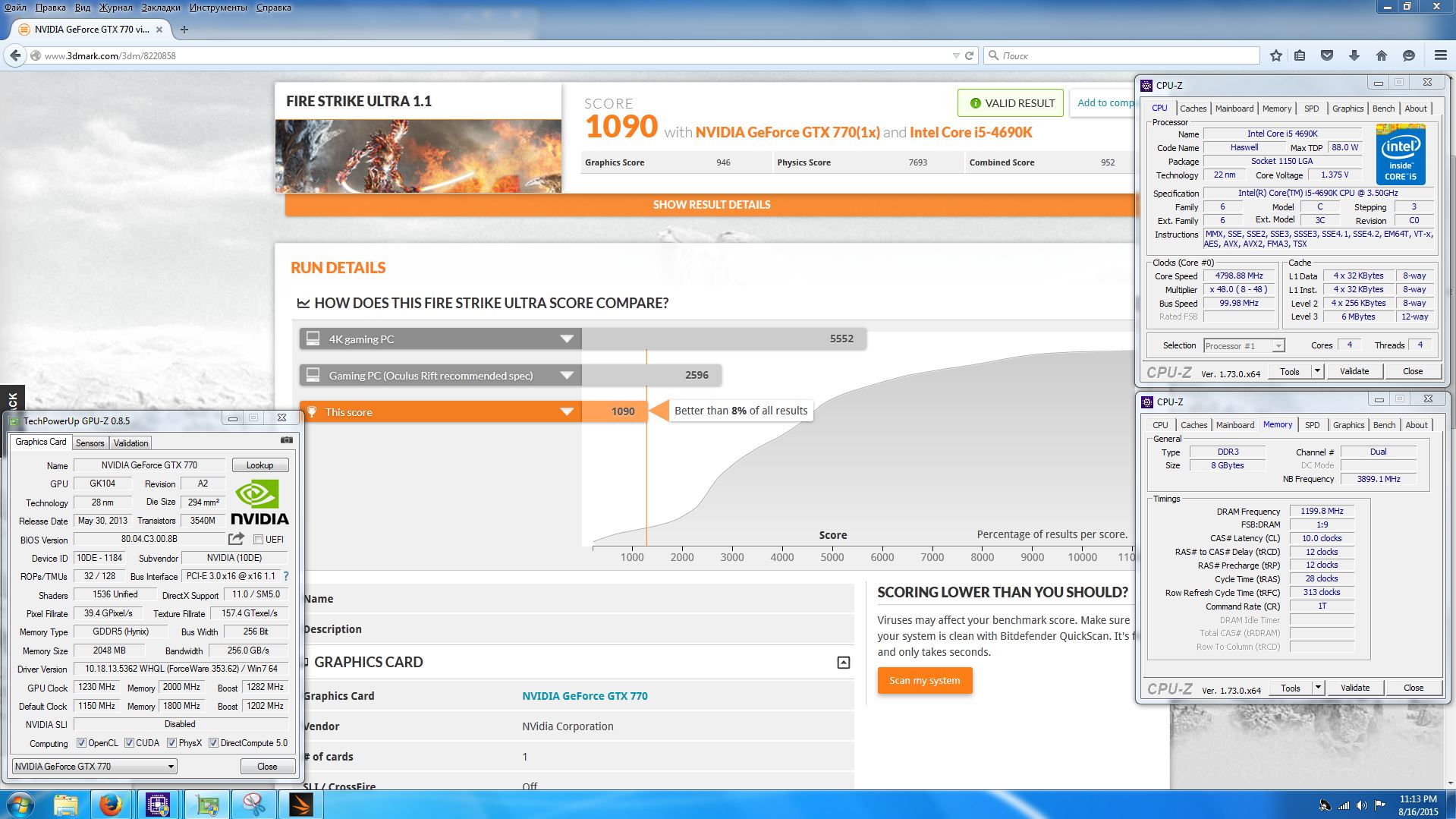Click the Firefox back arrow button
Image resolution: width=1456 pixels, height=819 pixels.
point(14,55)
